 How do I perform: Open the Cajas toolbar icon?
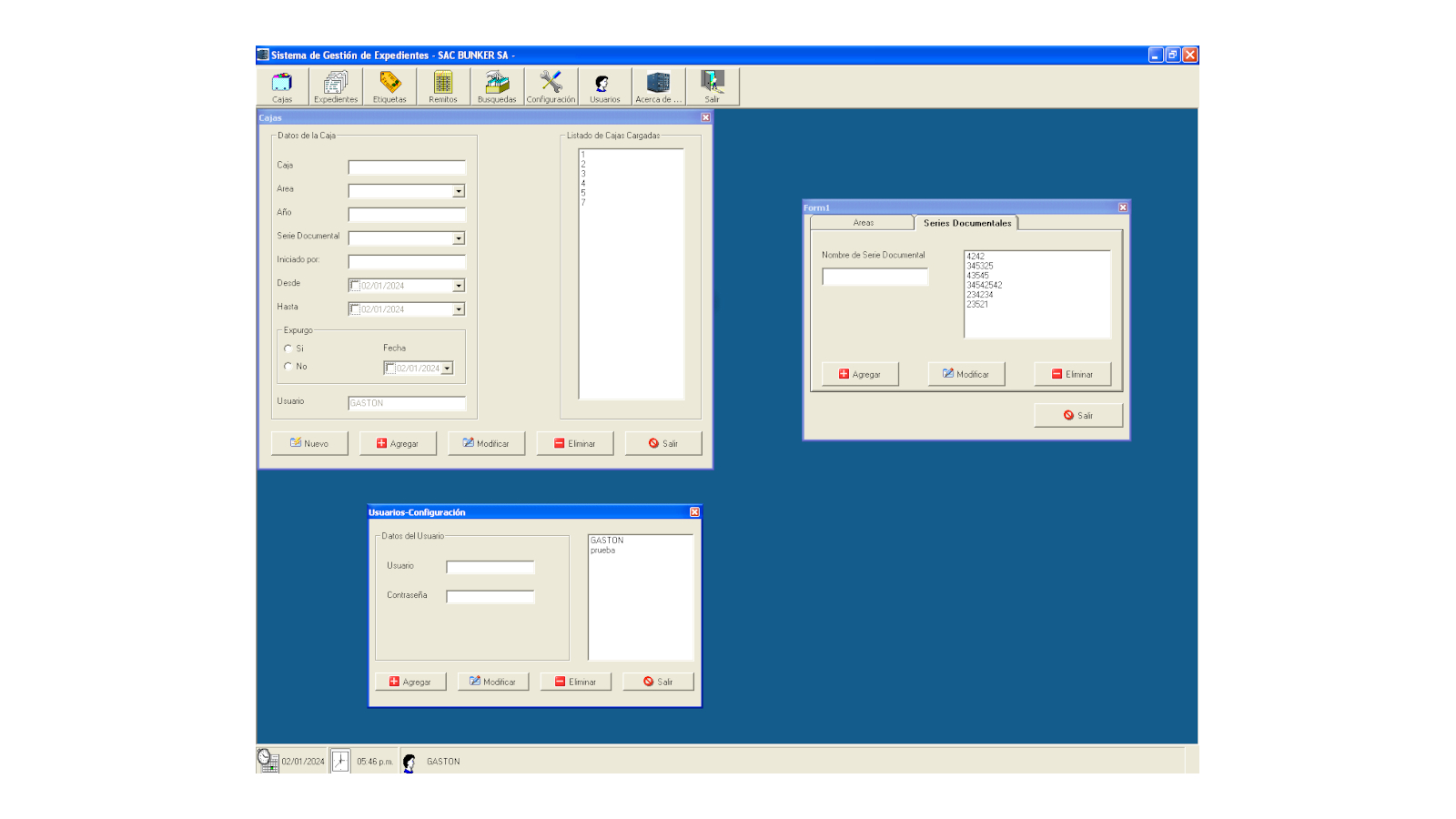point(282,86)
